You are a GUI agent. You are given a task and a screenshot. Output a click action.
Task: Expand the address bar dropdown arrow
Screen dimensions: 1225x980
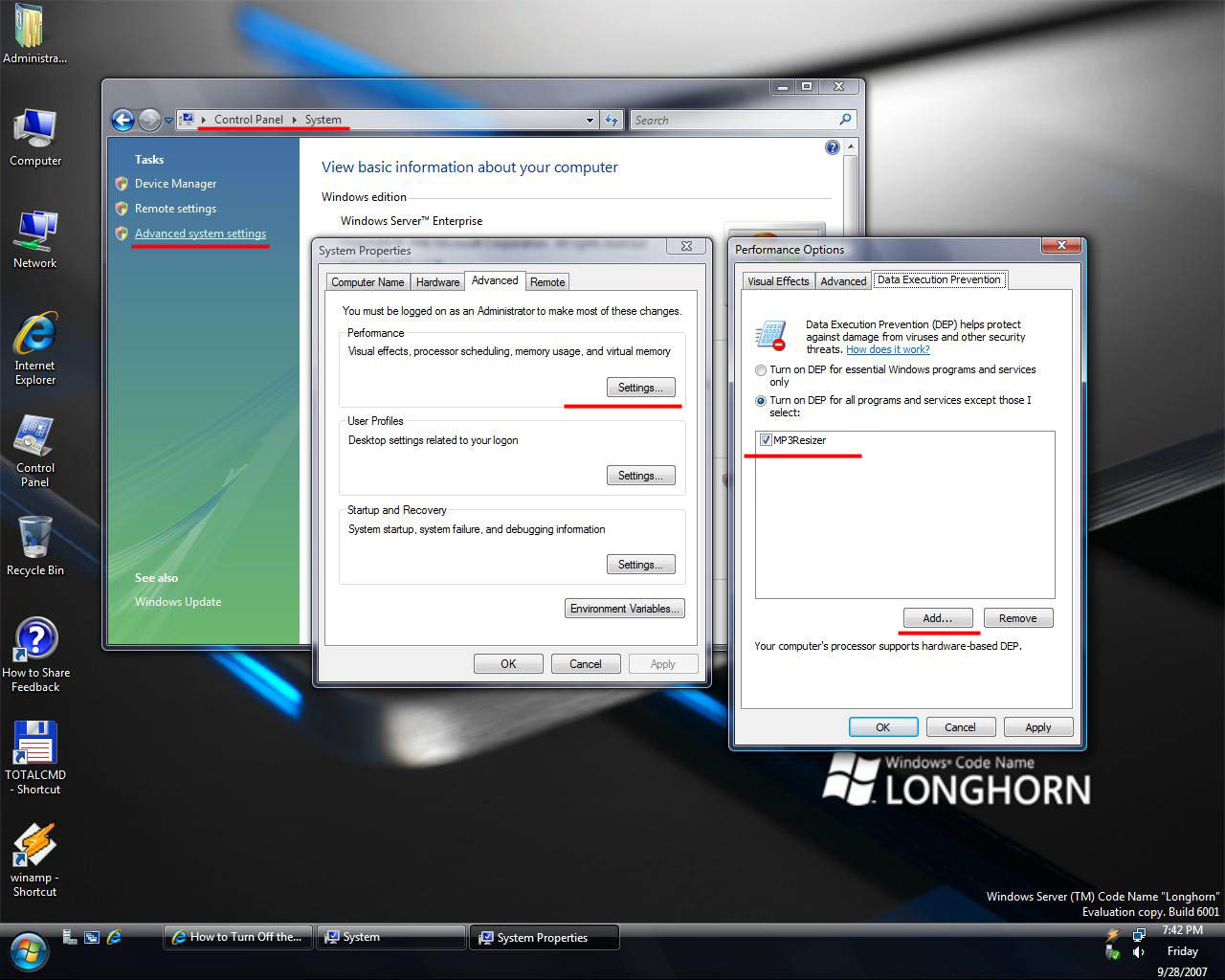pyautogui.click(x=590, y=120)
